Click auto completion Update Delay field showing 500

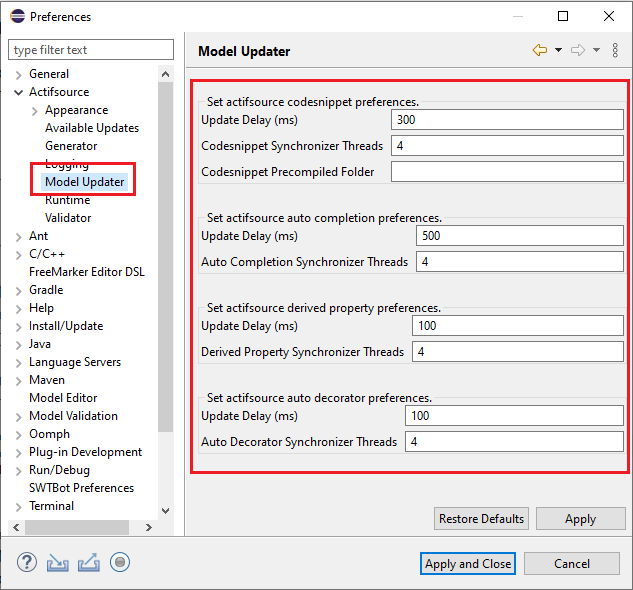click(x=520, y=235)
